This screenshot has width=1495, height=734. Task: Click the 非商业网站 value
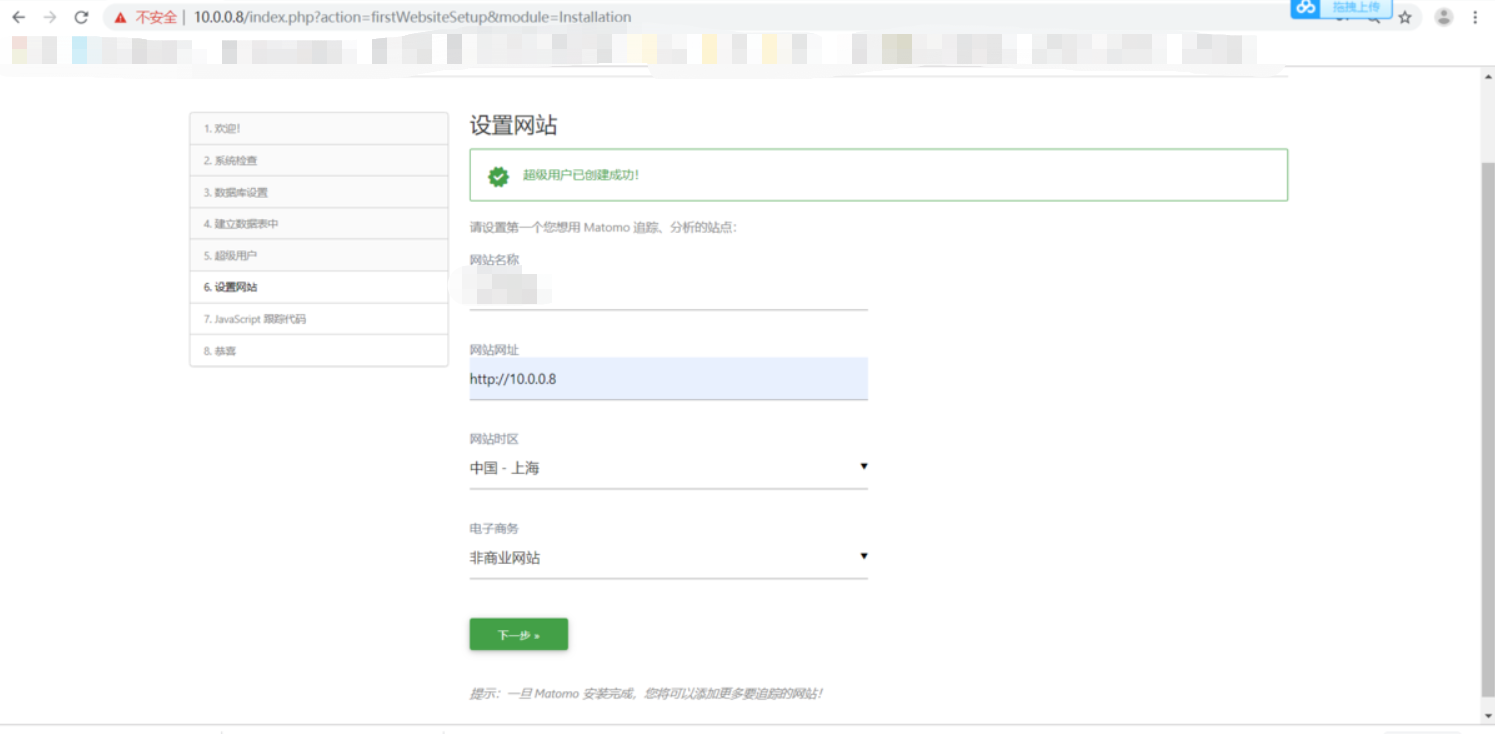[x=505, y=558]
